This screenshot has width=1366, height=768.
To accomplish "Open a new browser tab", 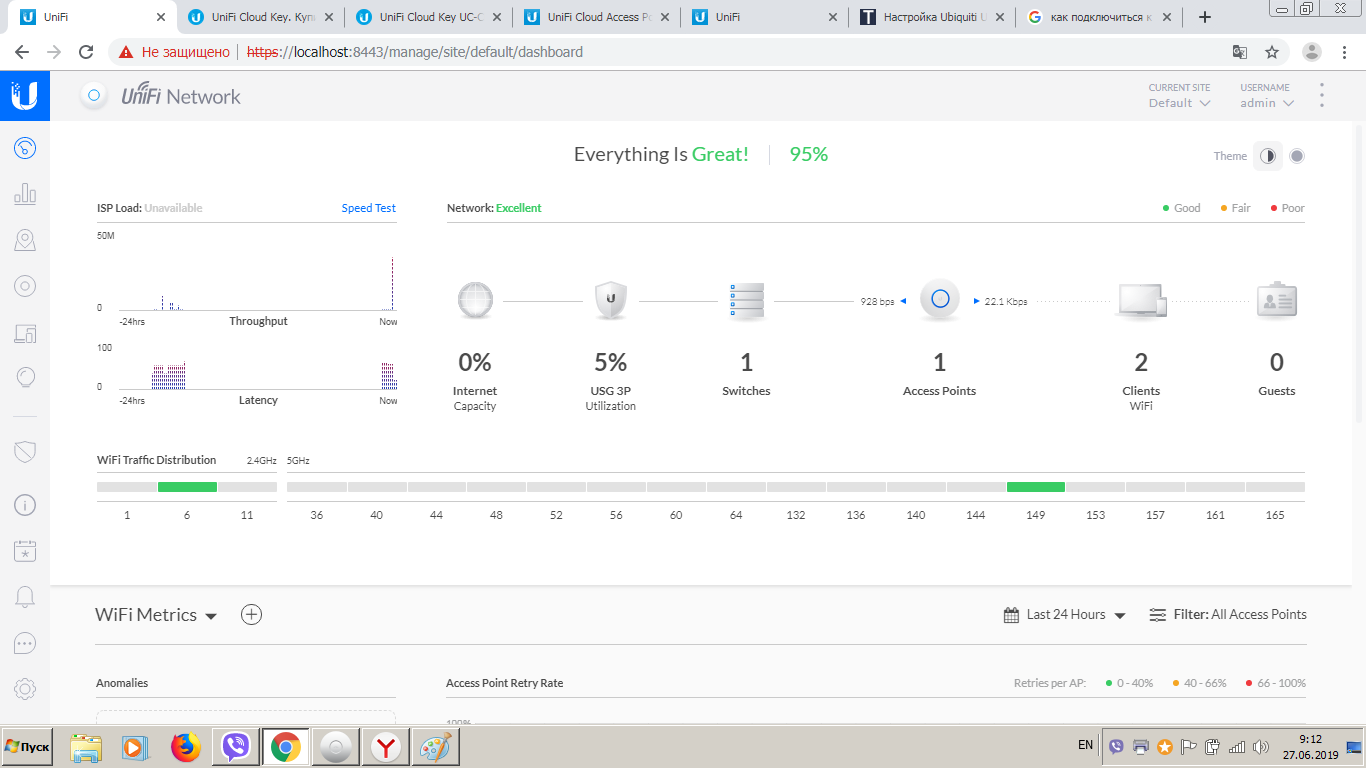I will point(1205,17).
